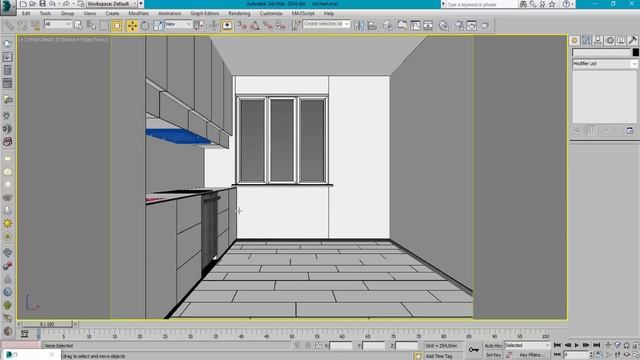Open the Customize menu

point(271,13)
